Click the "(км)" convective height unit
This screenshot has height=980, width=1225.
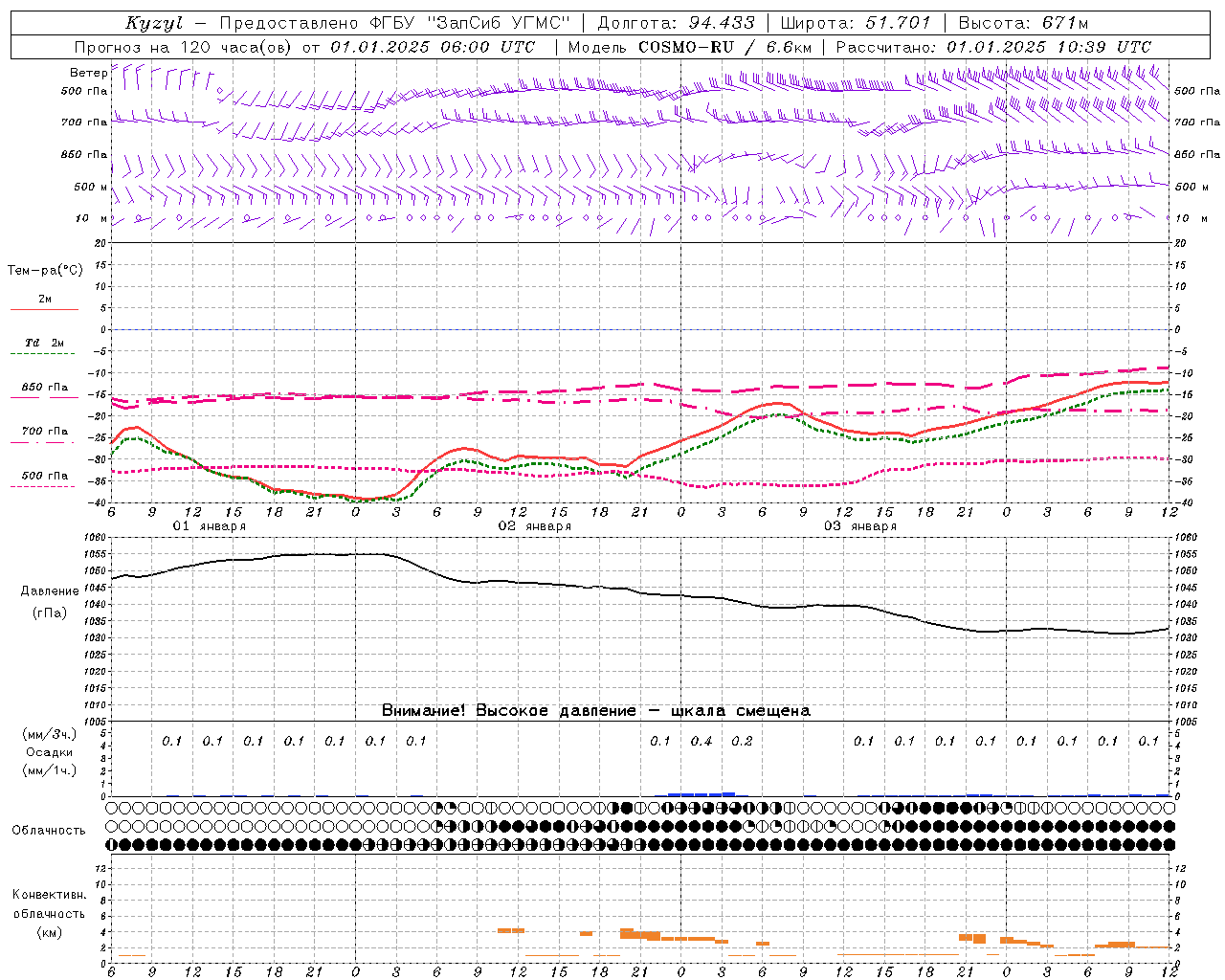click(49, 932)
